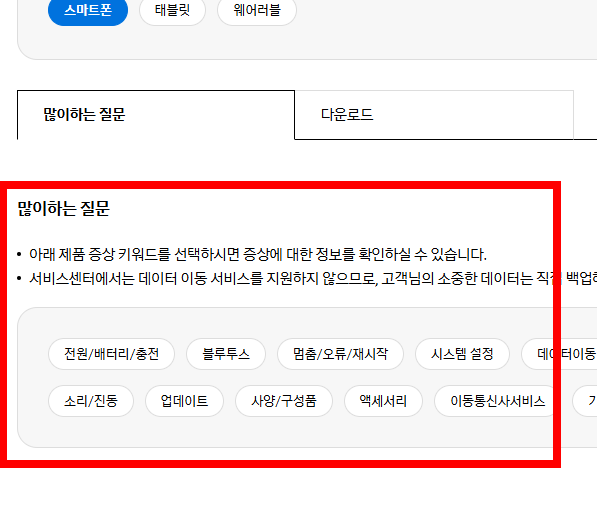Choose the 블루투스 keyword chip
The height and width of the screenshot is (526, 597).
click(226, 354)
